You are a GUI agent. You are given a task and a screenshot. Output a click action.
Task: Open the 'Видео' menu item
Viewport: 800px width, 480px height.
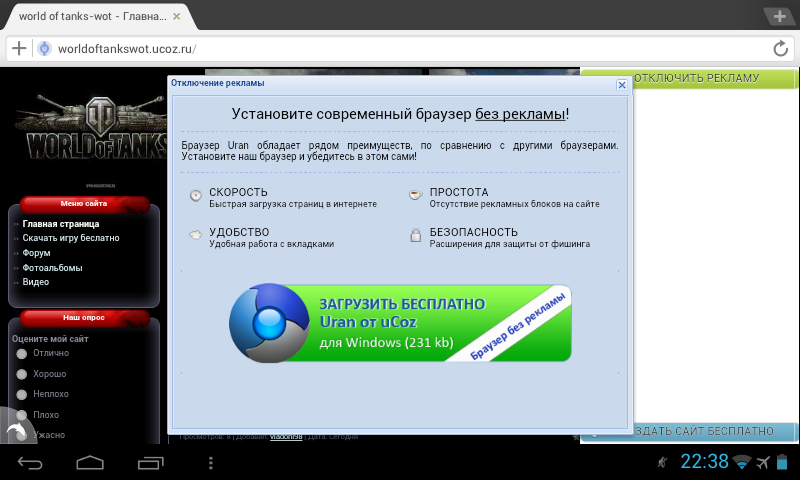[x=36, y=282]
